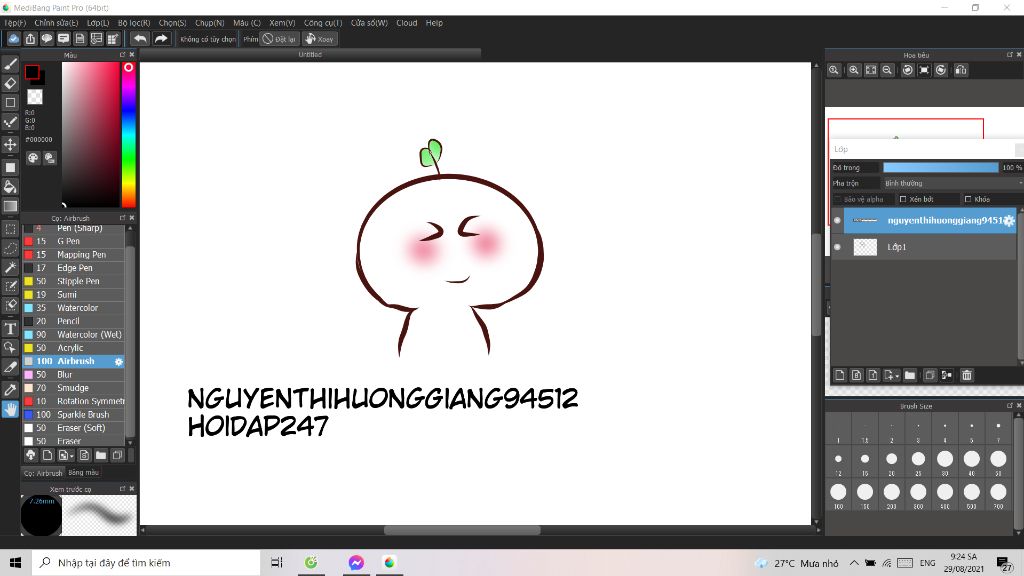Screen dimensions: 1024x576
Task: Open Messenger from the taskbar
Action: click(356, 562)
